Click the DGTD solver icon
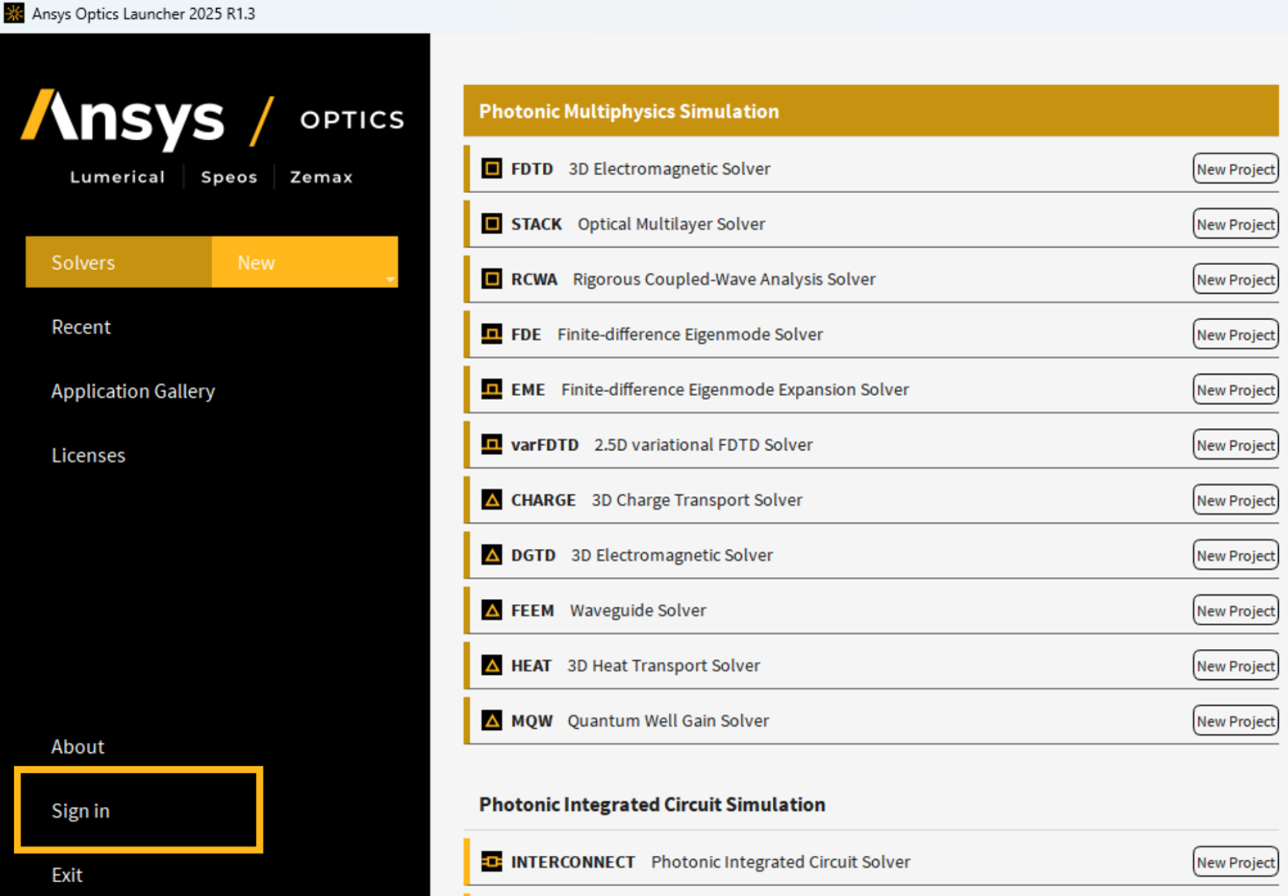Screen dimensions: 1288x896 click(491, 554)
